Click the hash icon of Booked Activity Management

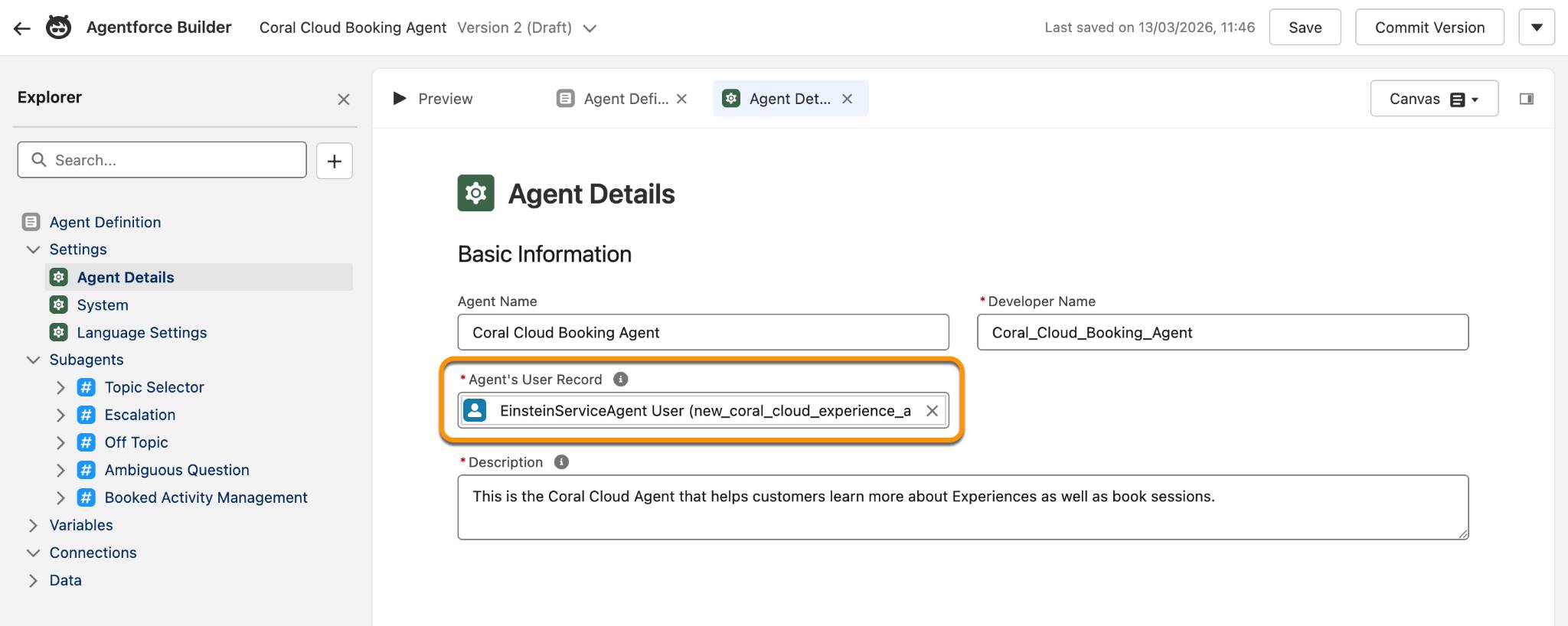(87, 497)
